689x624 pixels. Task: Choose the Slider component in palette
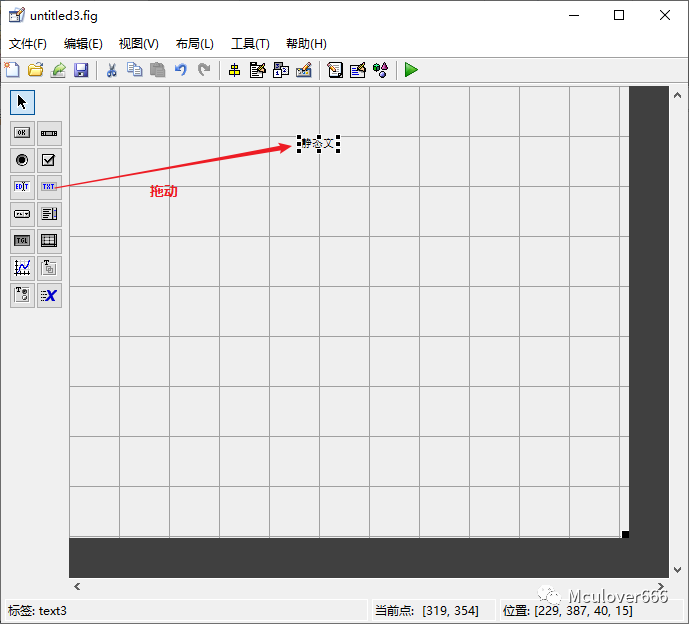click(x=49, y=133)
